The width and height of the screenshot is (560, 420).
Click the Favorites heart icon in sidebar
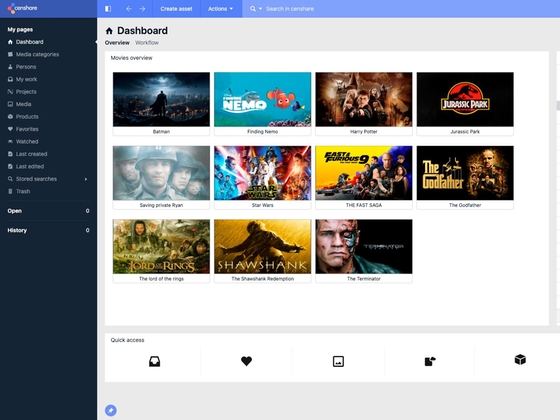tap(10, 129)
